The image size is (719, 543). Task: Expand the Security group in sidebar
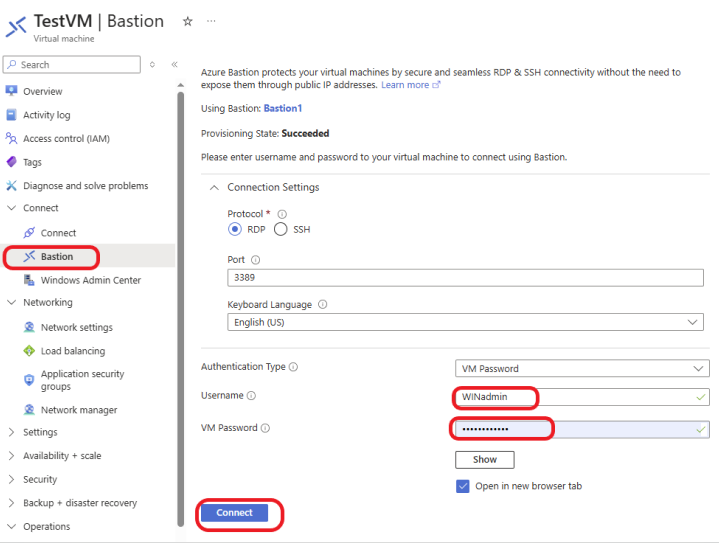coord(11,479)
